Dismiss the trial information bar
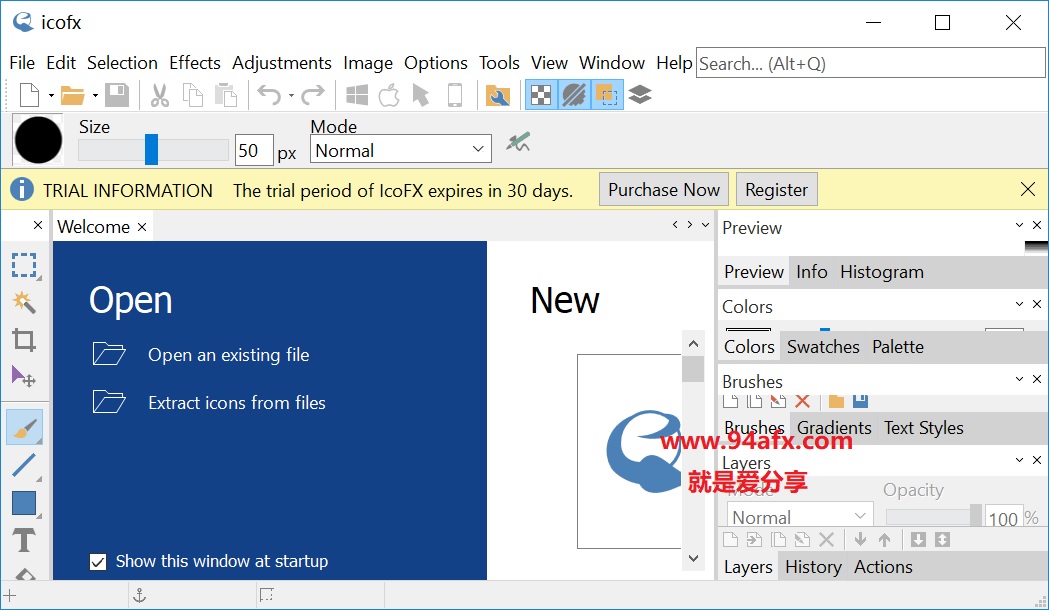 (1028, 189)
